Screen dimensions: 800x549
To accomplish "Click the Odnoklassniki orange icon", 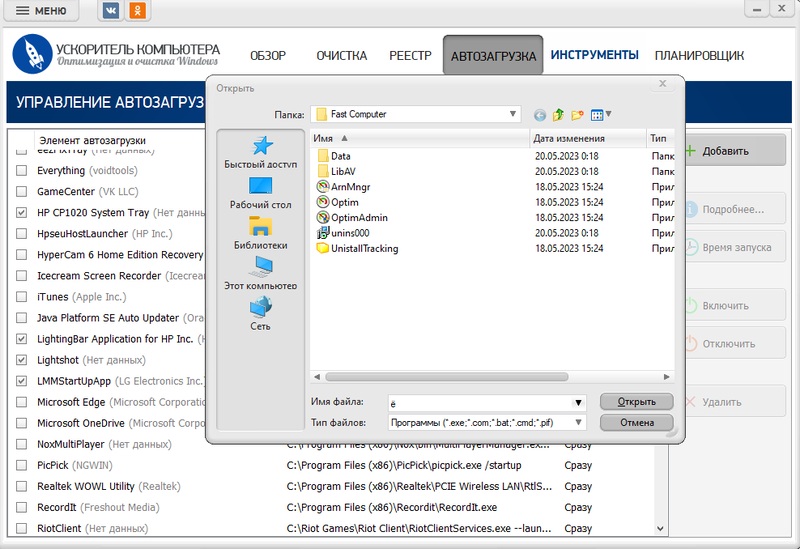I will 136,11.
